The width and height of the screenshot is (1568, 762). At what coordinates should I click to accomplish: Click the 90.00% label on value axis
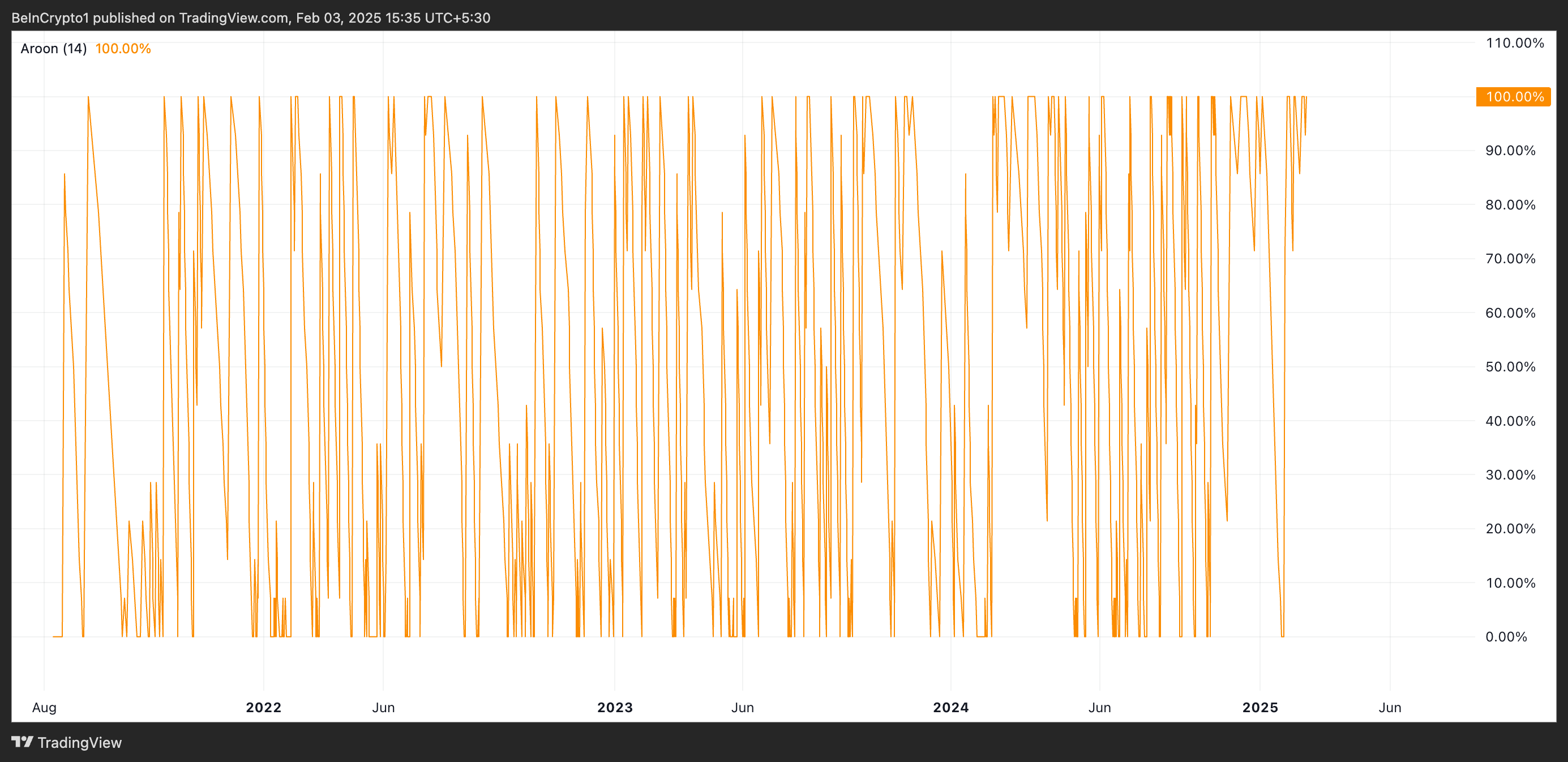tap(1510, 151)
